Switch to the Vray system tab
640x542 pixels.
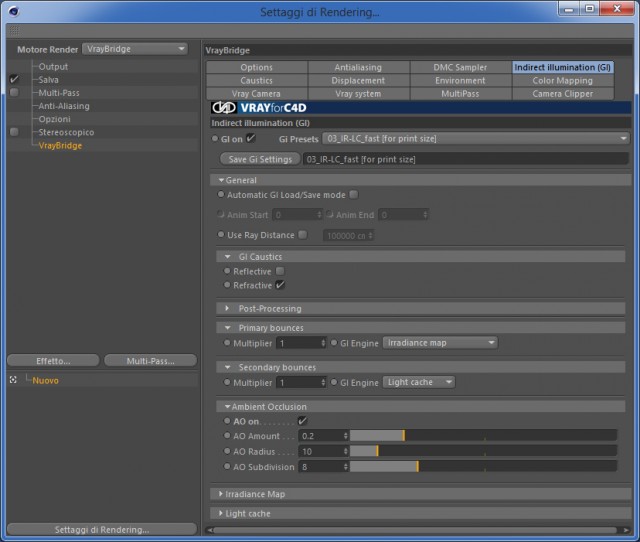(x=358, y=93)
